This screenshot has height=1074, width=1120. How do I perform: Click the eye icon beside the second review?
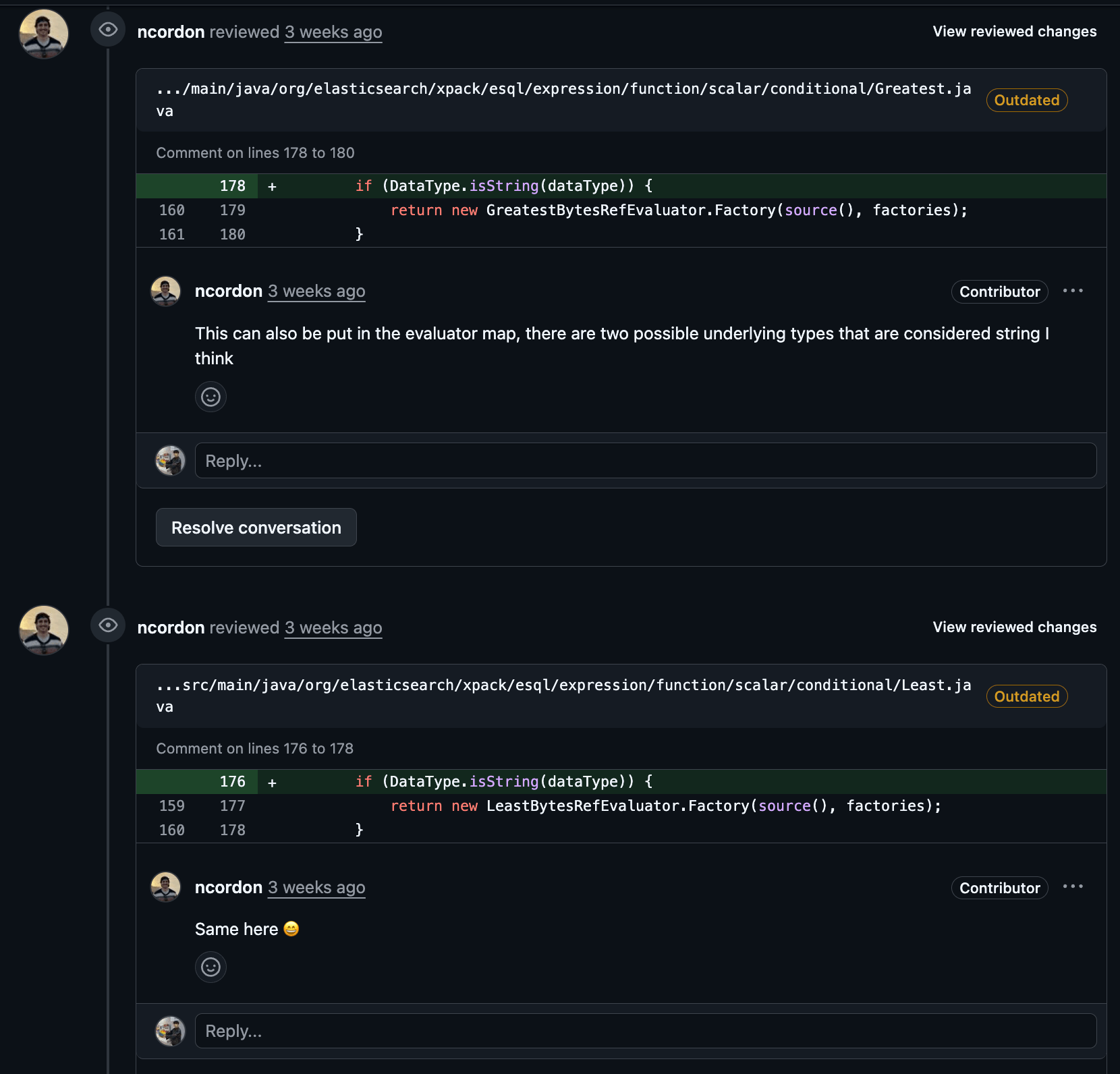tap(108, 625)
